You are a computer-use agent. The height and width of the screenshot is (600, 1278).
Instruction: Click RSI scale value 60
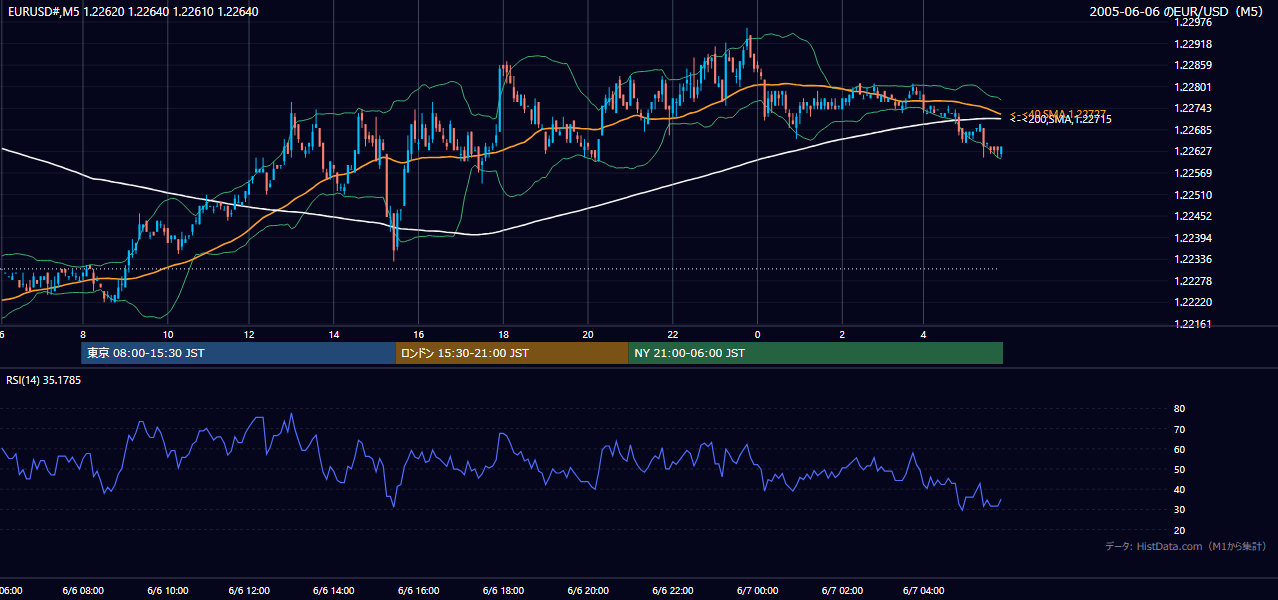point(1179,449)
